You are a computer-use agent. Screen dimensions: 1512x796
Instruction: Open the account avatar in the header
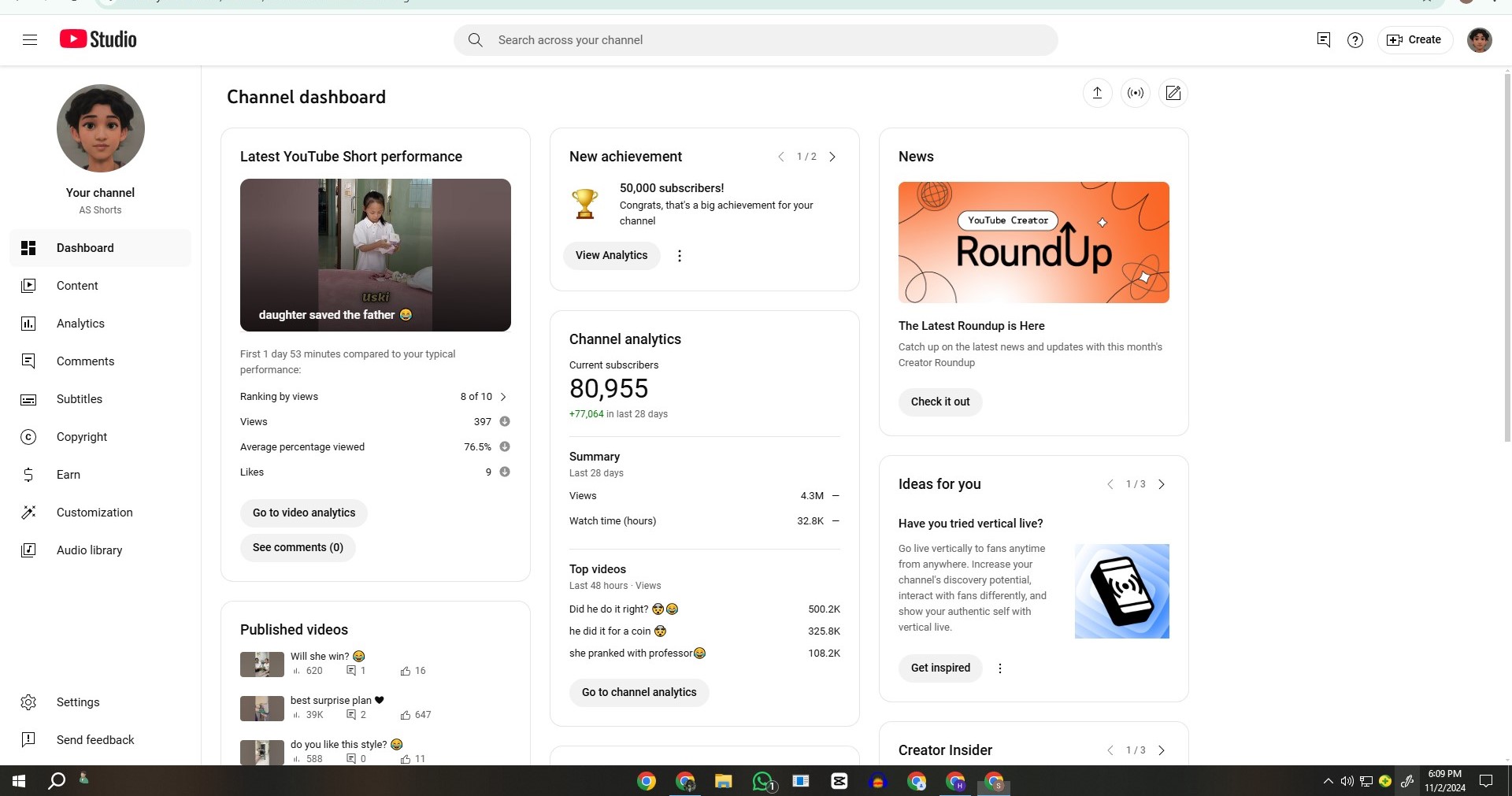point(1480,39)
